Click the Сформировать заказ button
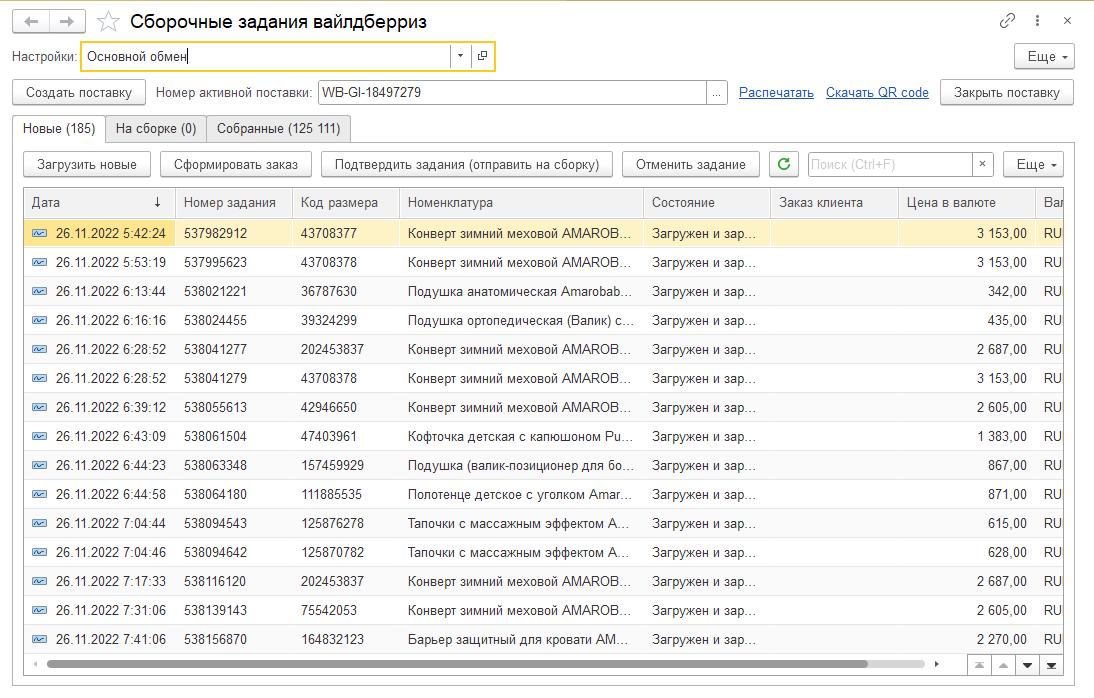This screenshot has height=698, width=1094. (236, 164)
